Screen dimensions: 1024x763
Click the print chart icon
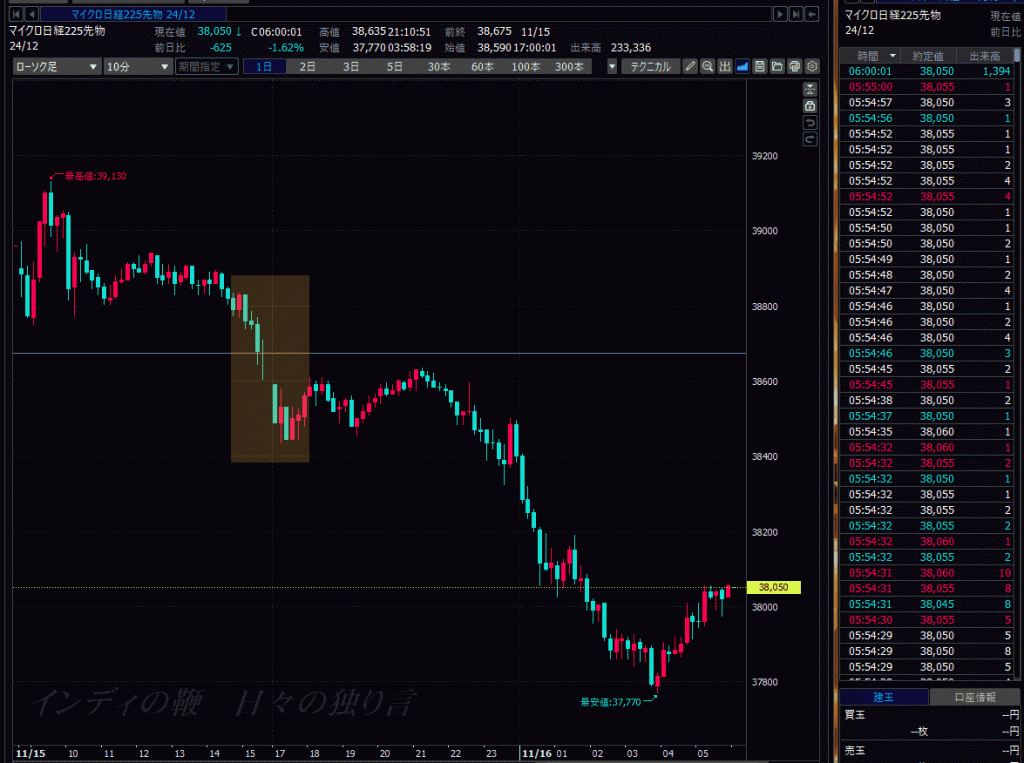point(794,66)
